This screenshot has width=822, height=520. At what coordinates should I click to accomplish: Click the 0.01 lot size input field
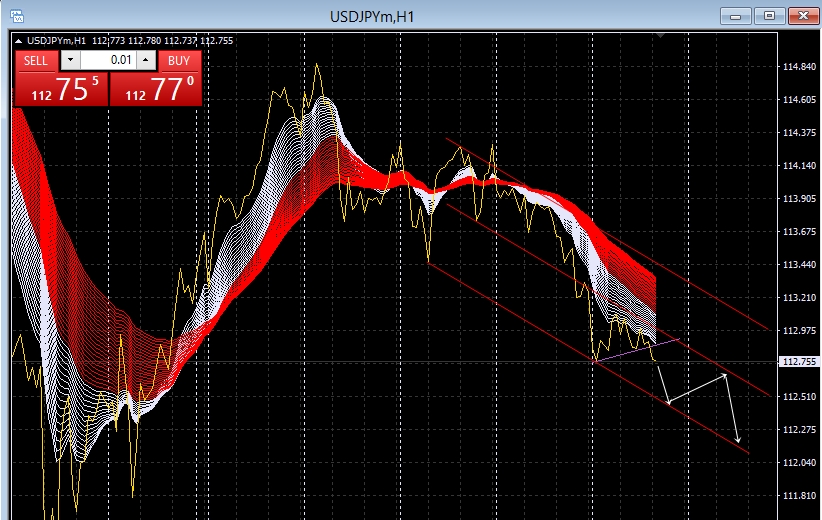[x=108, y=60]
